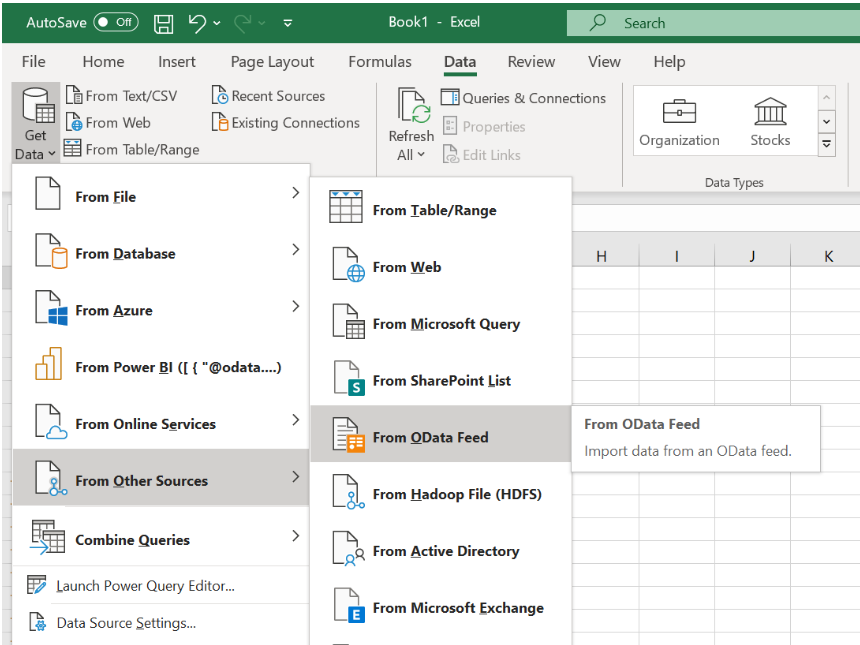
Task: Choose From Web in submenu
Action: click(442, 264)
